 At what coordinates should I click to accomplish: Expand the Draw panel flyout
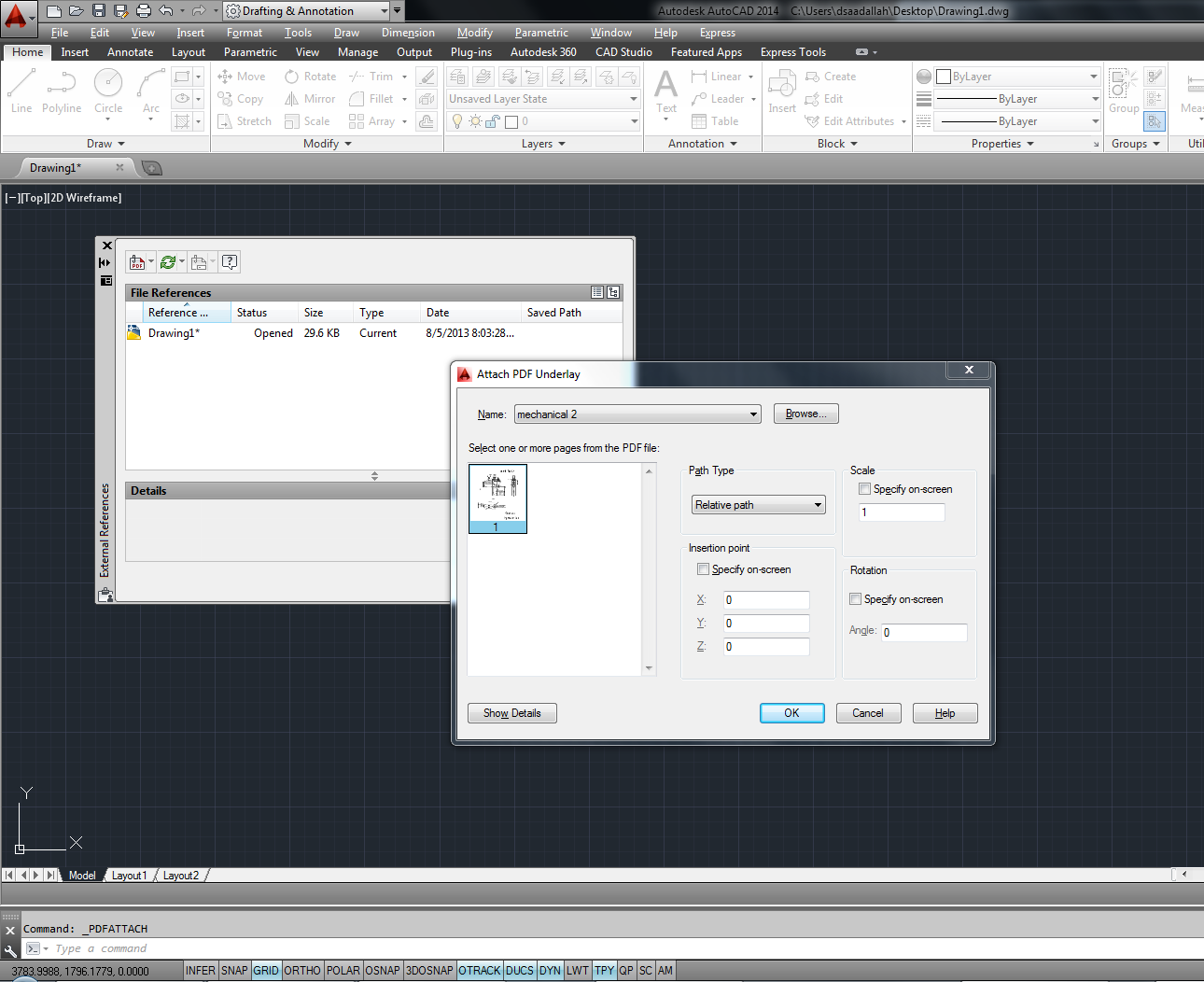click(106, 144)
